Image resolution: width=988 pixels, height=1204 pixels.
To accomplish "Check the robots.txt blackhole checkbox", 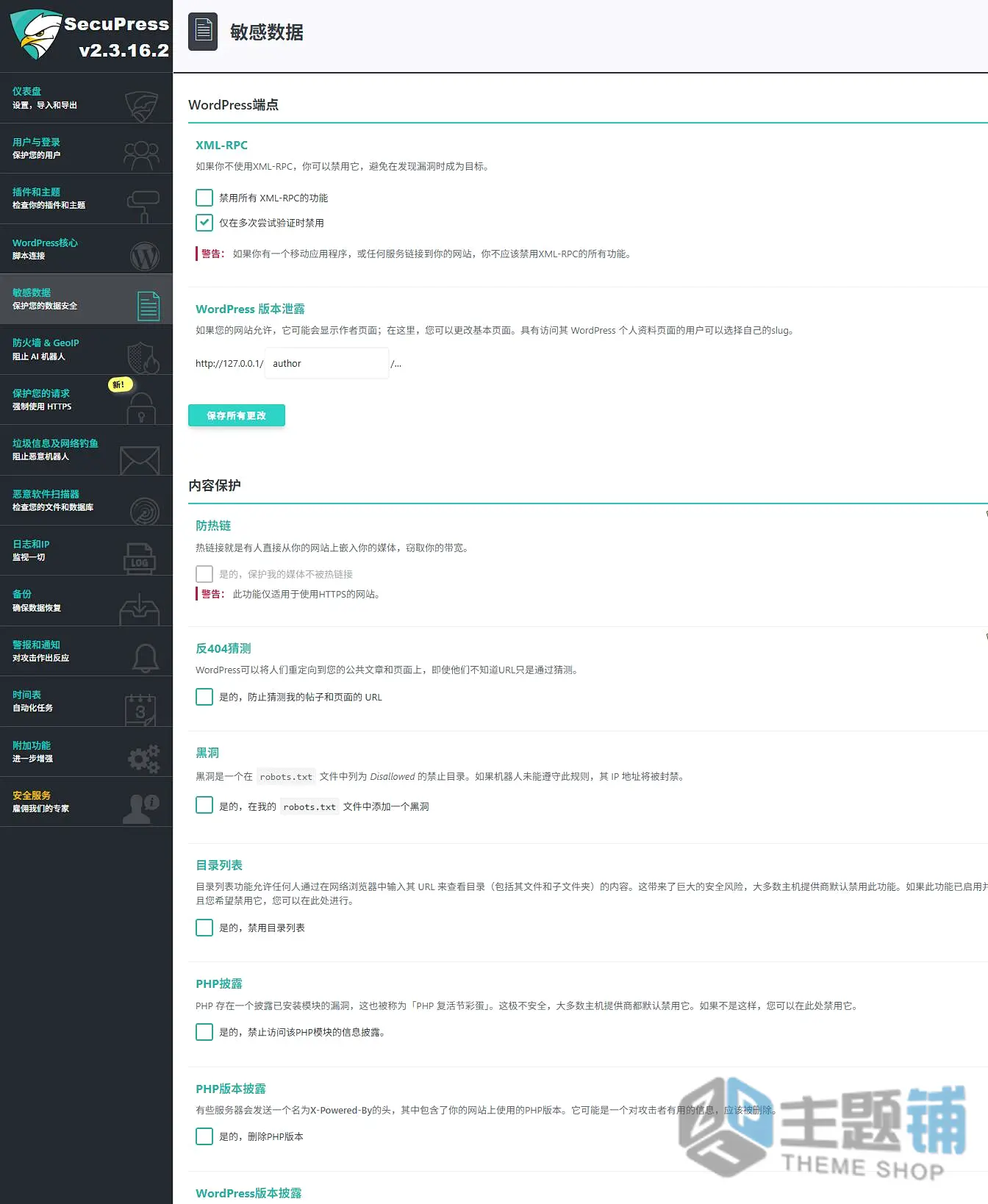I will (204, 806).
